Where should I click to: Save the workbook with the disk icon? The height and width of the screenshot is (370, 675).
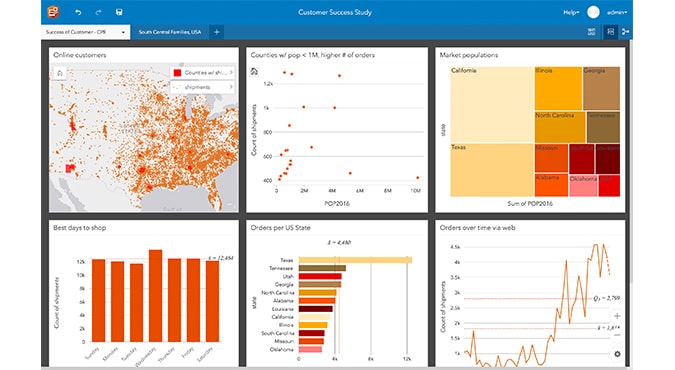pyautogui.click(x=119, y=12)
